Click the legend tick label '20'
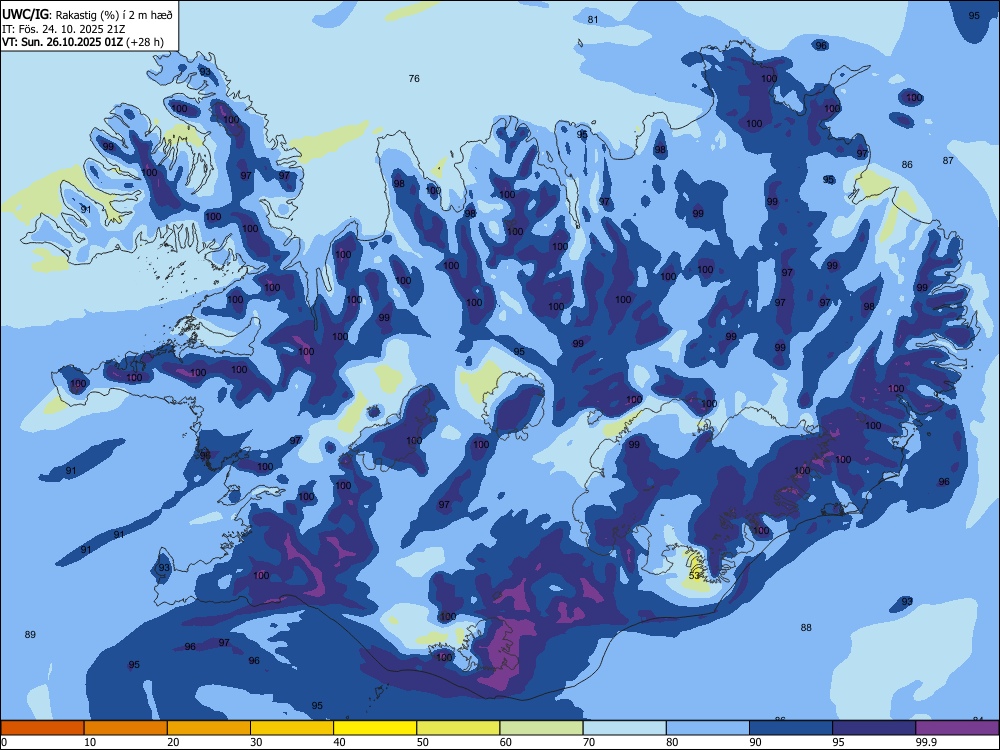 click(x=173, y=742)
